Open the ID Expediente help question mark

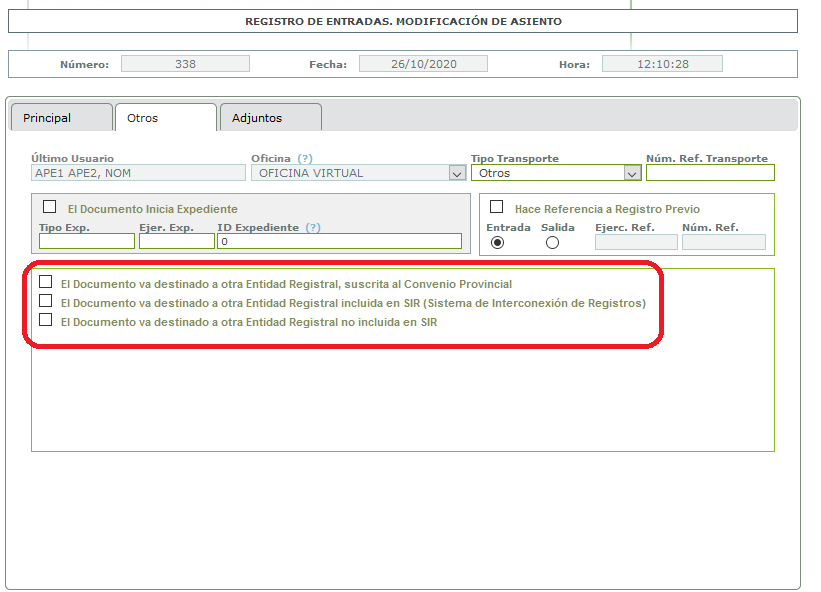313,228
